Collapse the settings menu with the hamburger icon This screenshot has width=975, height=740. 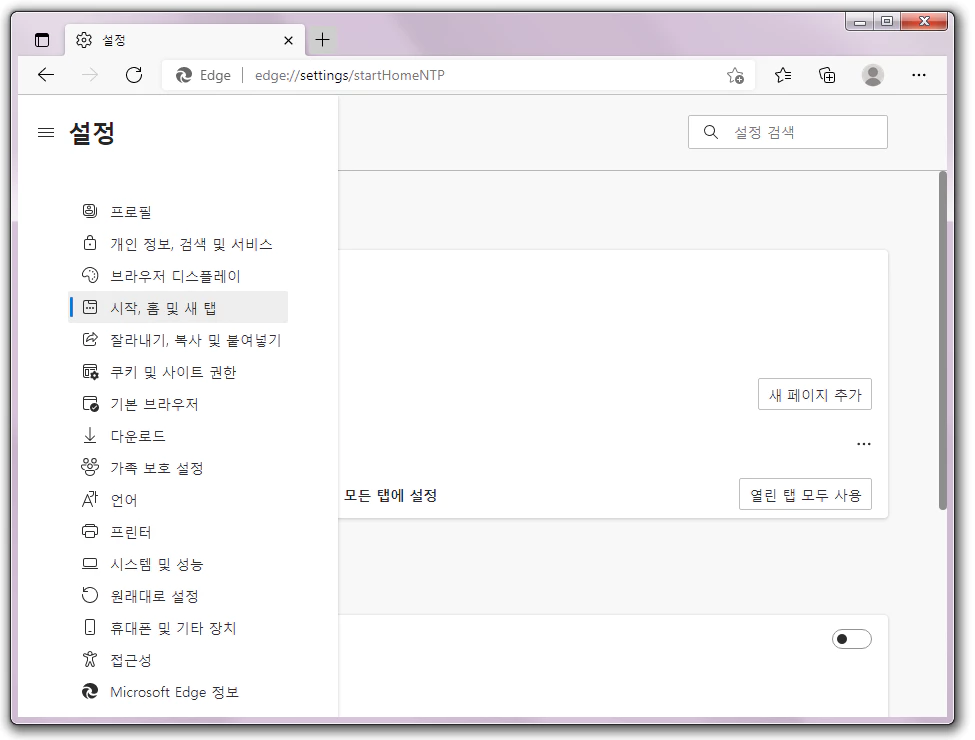[46, 132]
